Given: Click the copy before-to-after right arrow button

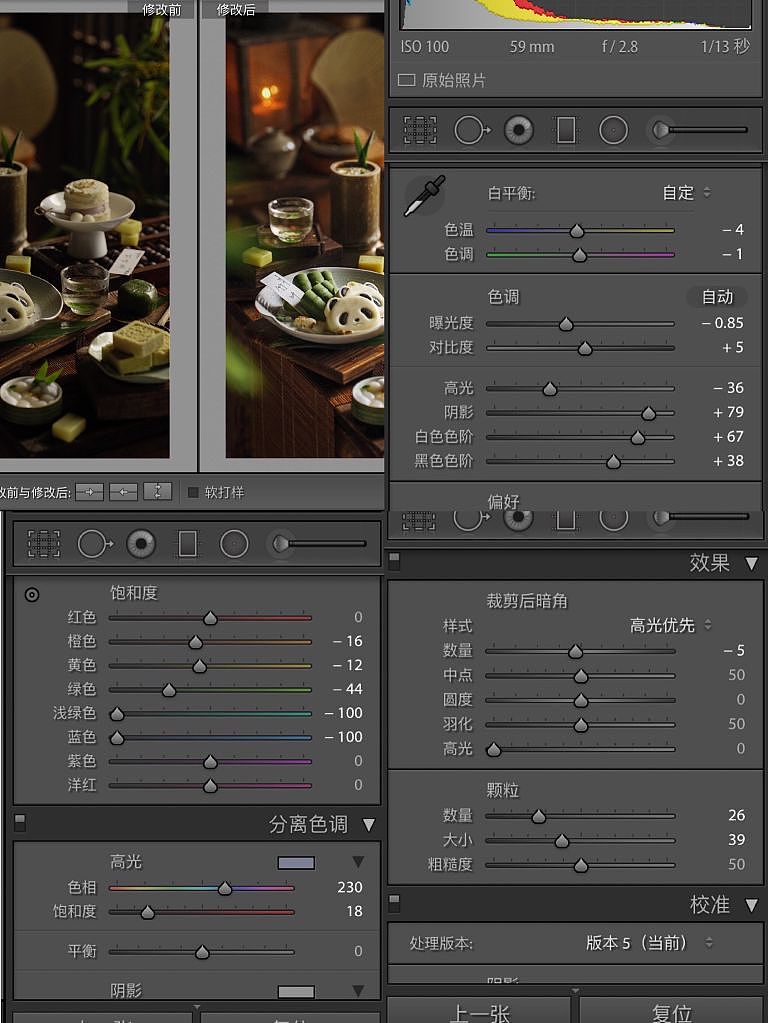Looking at the screenshot, I should point(89,491).
